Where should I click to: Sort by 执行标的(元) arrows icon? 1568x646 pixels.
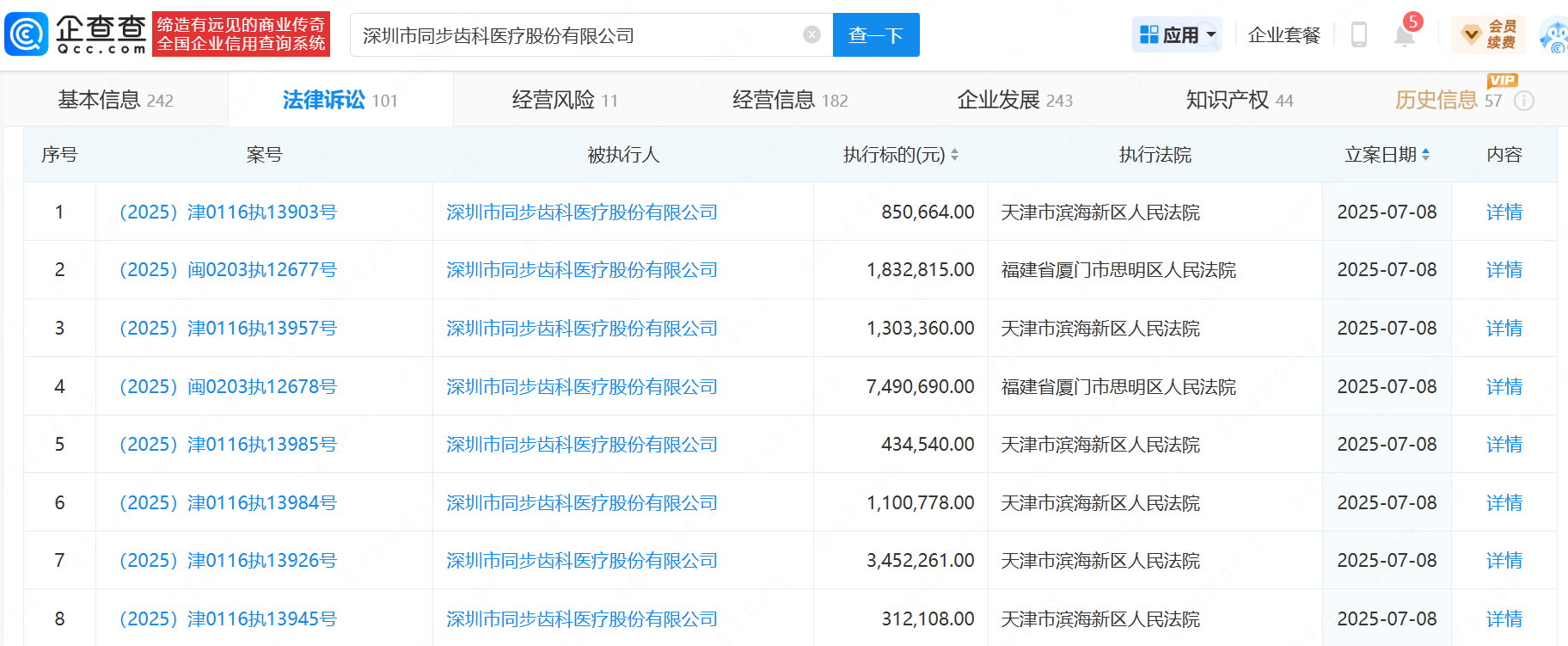pos(954,155)
